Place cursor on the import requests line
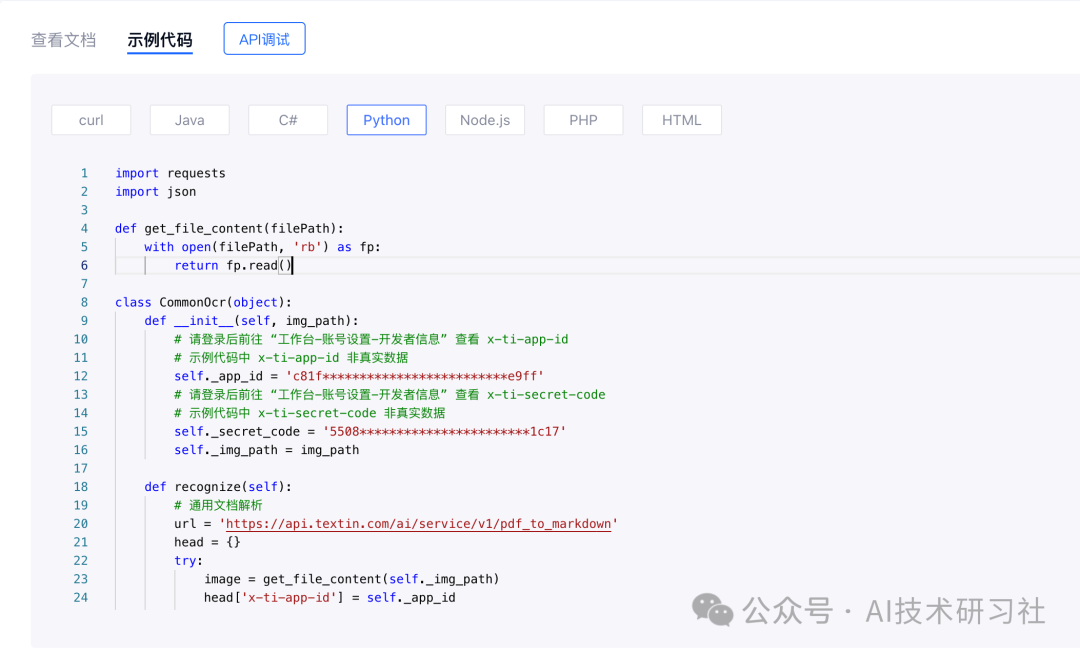 169,172
